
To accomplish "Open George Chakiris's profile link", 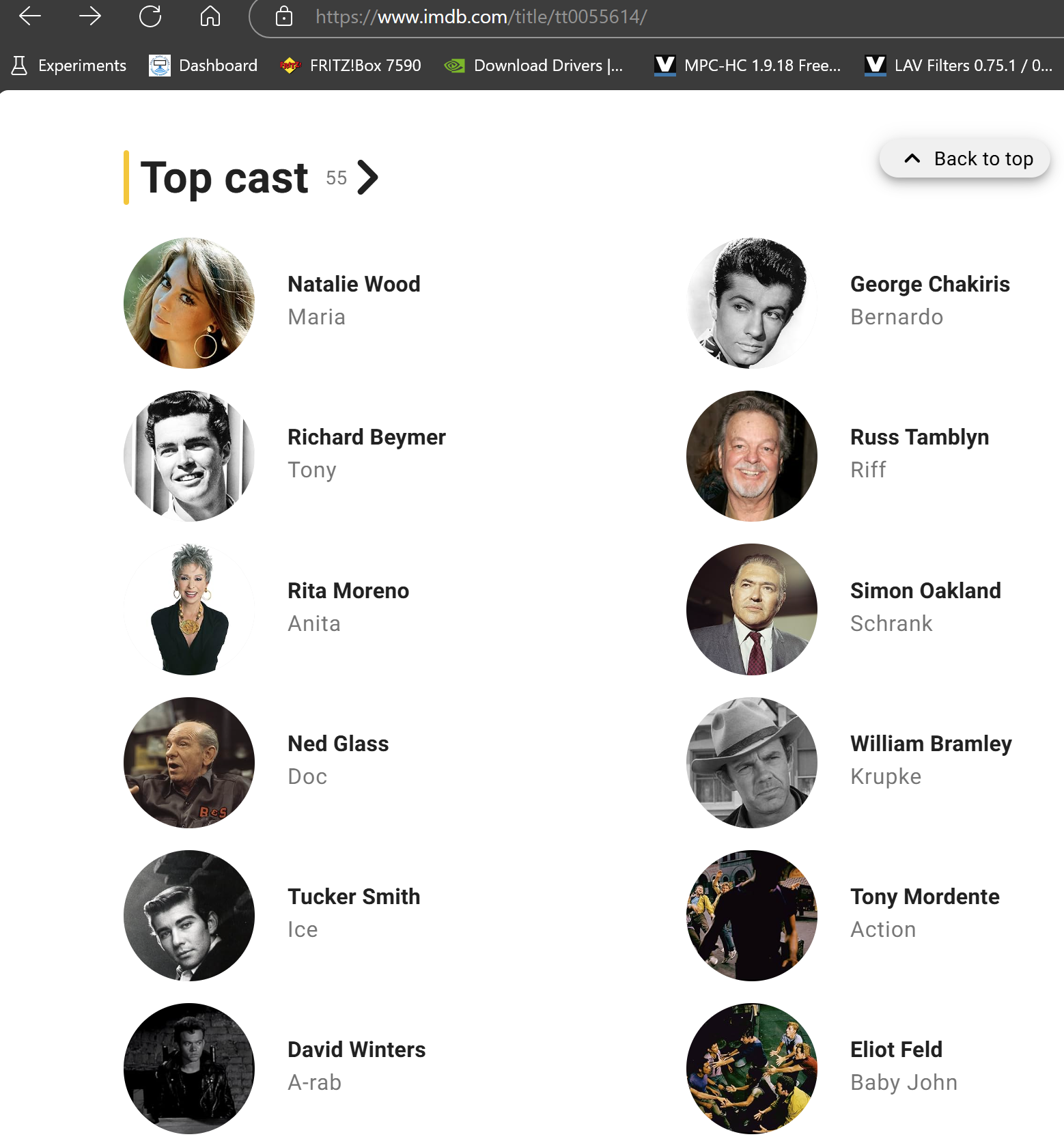I will point(929,284).
